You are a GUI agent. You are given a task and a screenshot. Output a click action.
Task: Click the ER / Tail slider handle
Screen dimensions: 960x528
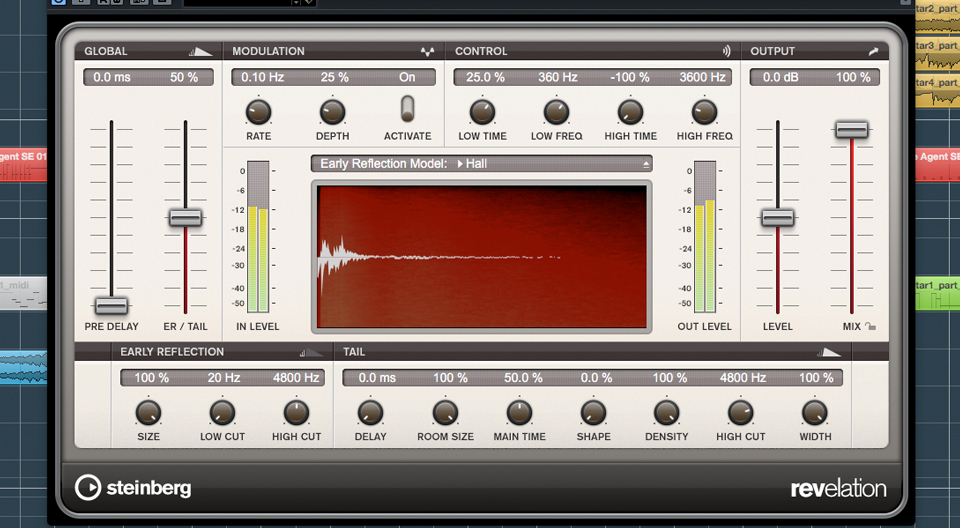coord(185,217)
